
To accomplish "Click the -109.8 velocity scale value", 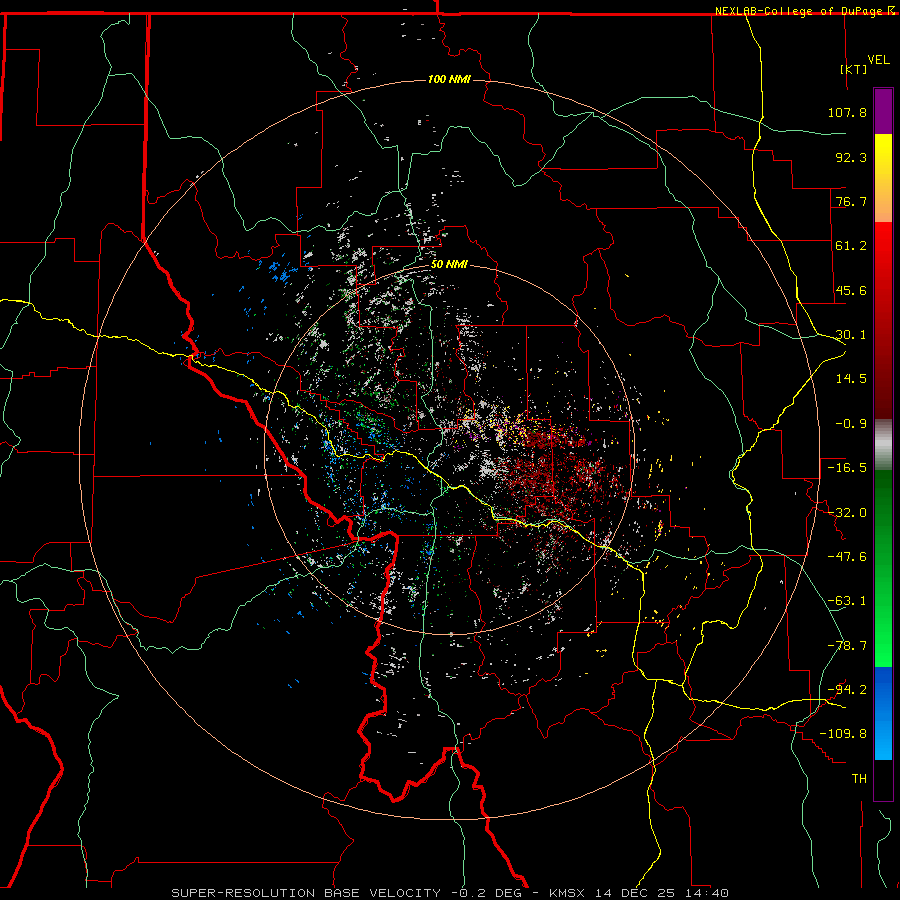I will (x=843, y=734).
